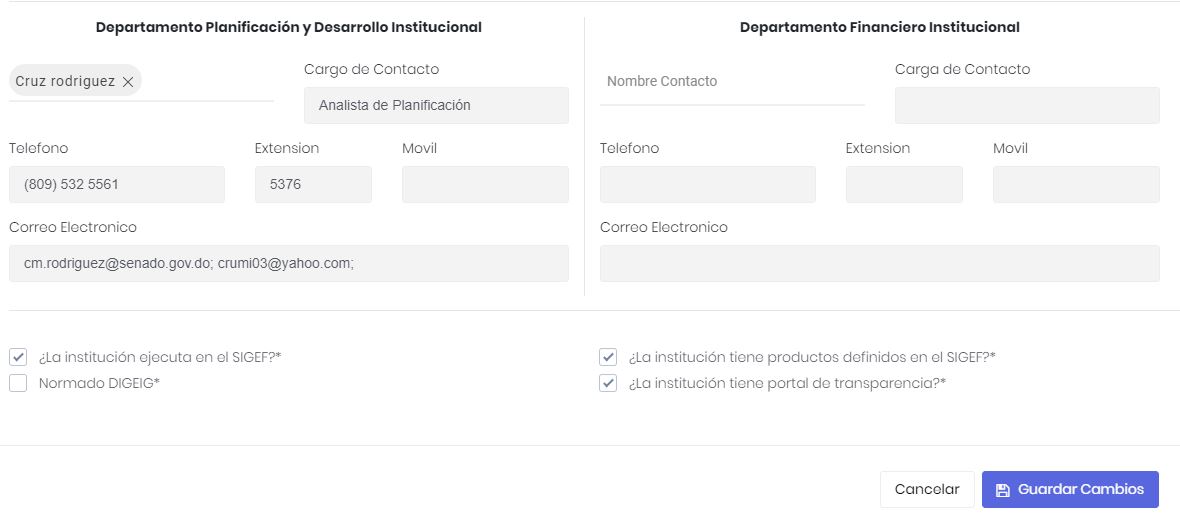
Task: Enable the Normado DIGEIG checkbox
Action: [18, 383]
